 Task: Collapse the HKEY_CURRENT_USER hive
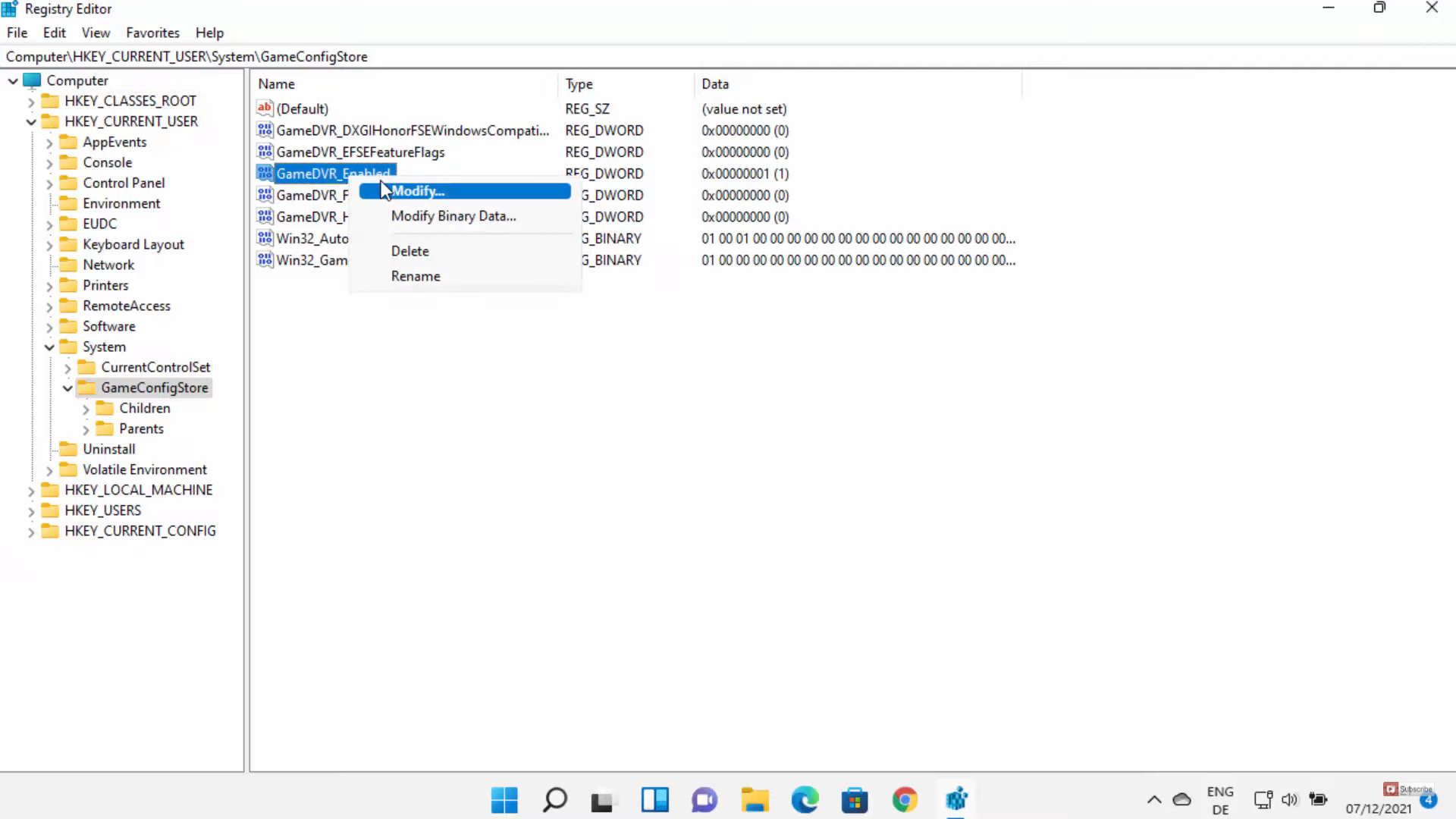pos(31,121)
